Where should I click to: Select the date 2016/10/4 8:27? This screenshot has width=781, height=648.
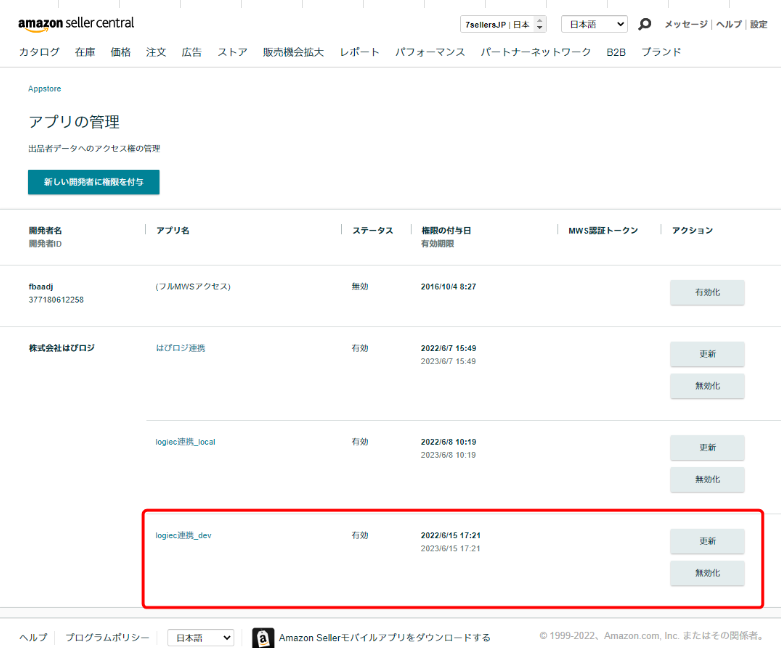[448, 287]
